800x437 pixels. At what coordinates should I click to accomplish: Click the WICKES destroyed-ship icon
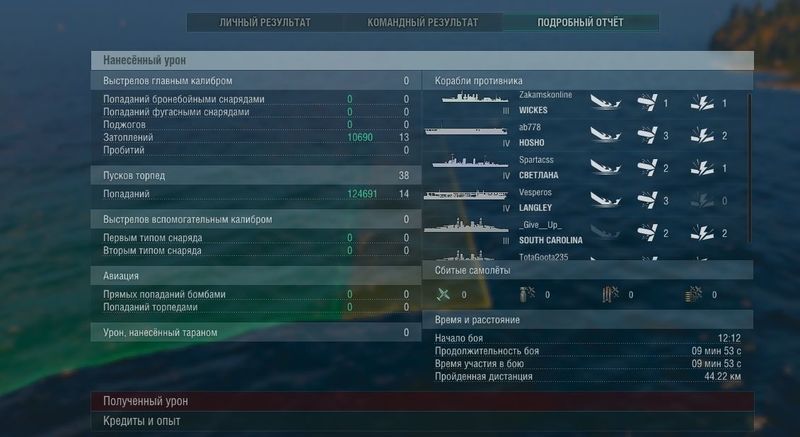click(x=606, y=102)
